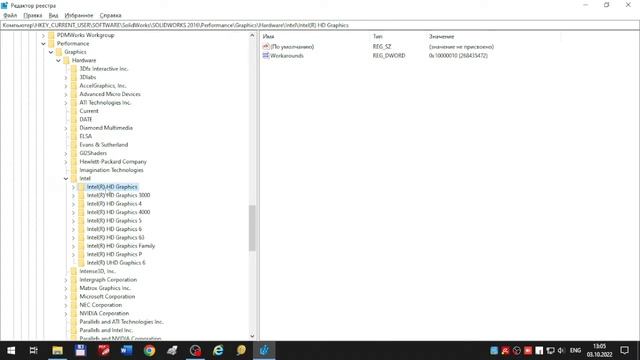The width and height of the screenshot is (640, 360).
Task: Select the Matrox Graphics Inc. key
Action: [x=105, y=288]
